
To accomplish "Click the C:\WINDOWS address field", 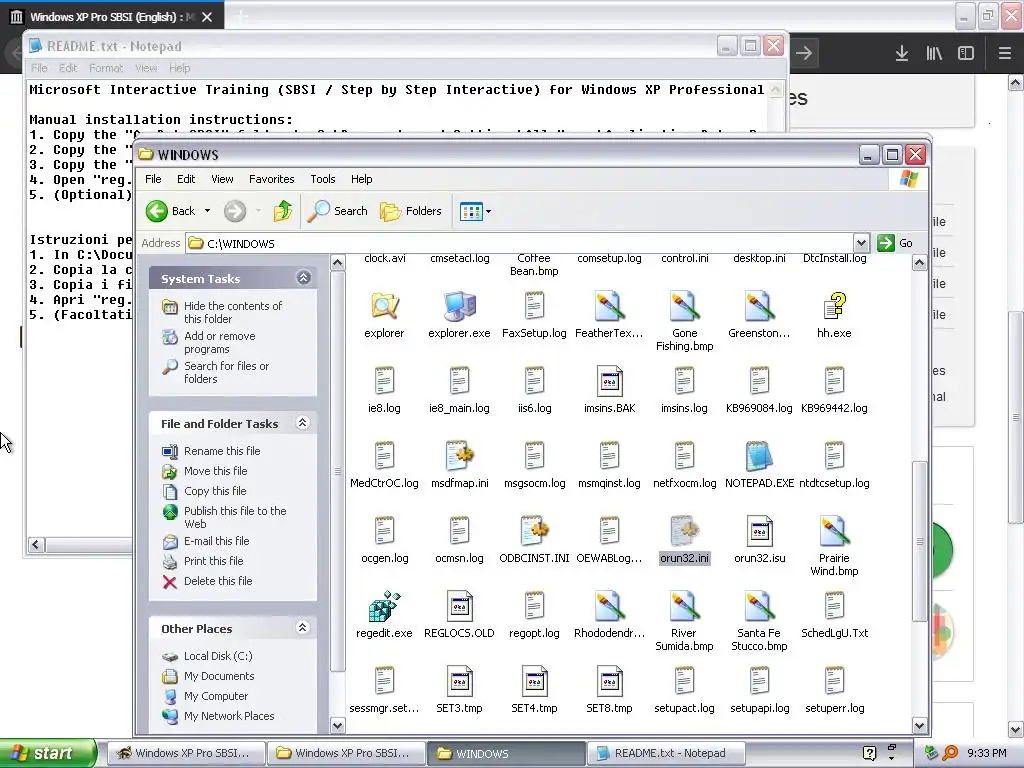I will coord(520,244).
